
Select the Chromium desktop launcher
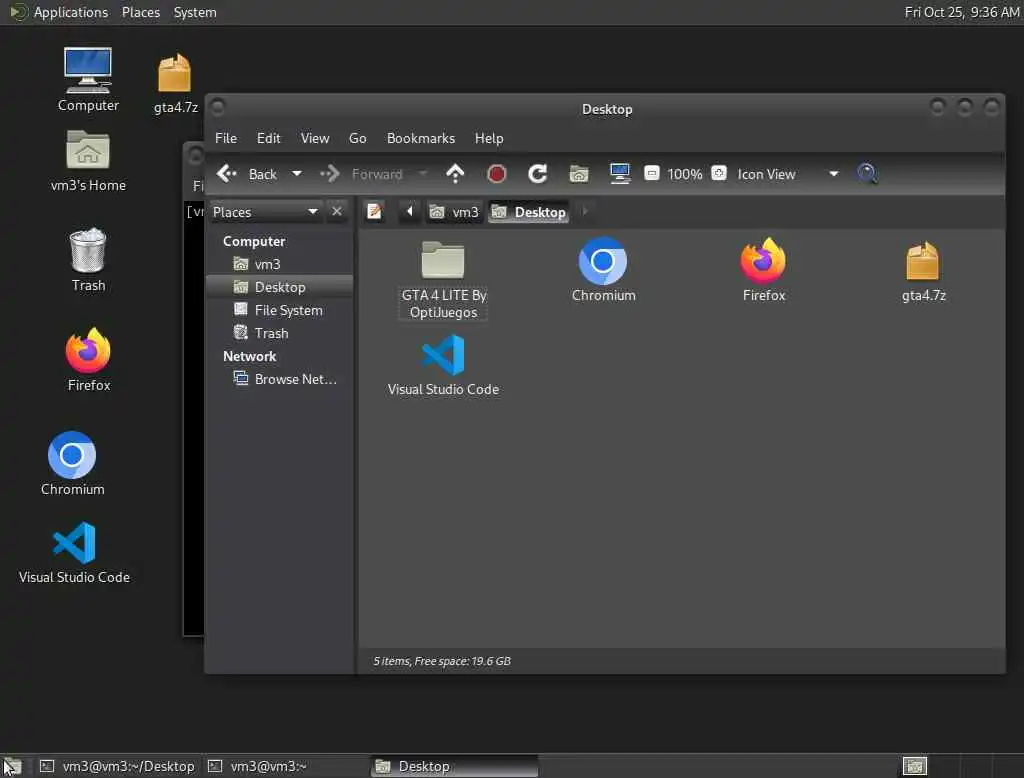pos(72,463)
